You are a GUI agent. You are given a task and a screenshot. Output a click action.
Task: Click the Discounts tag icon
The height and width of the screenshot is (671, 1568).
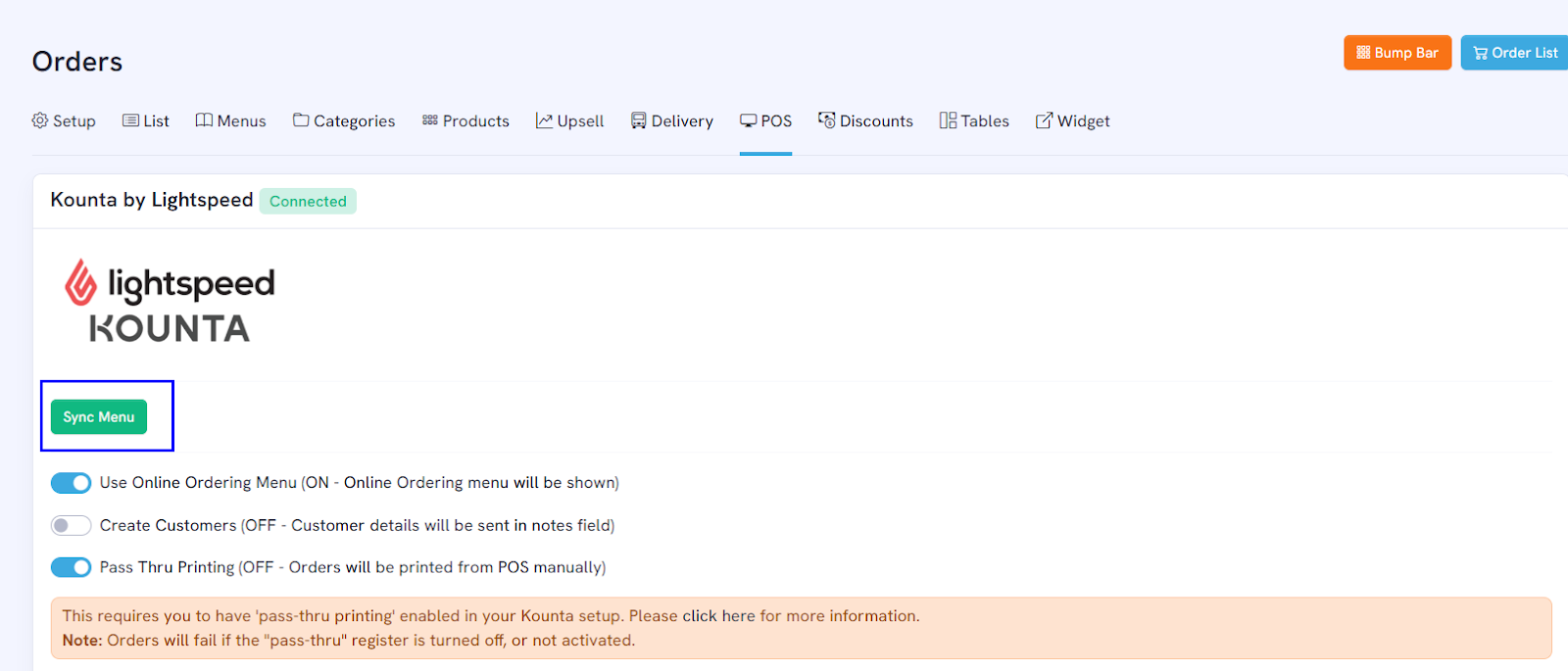tap(827, 120)
